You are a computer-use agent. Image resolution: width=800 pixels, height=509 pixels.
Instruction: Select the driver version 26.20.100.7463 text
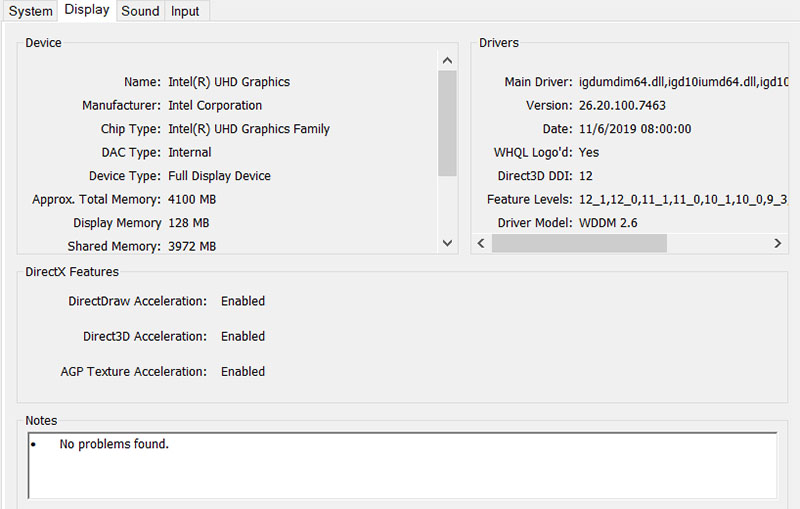tap(622, 105)
